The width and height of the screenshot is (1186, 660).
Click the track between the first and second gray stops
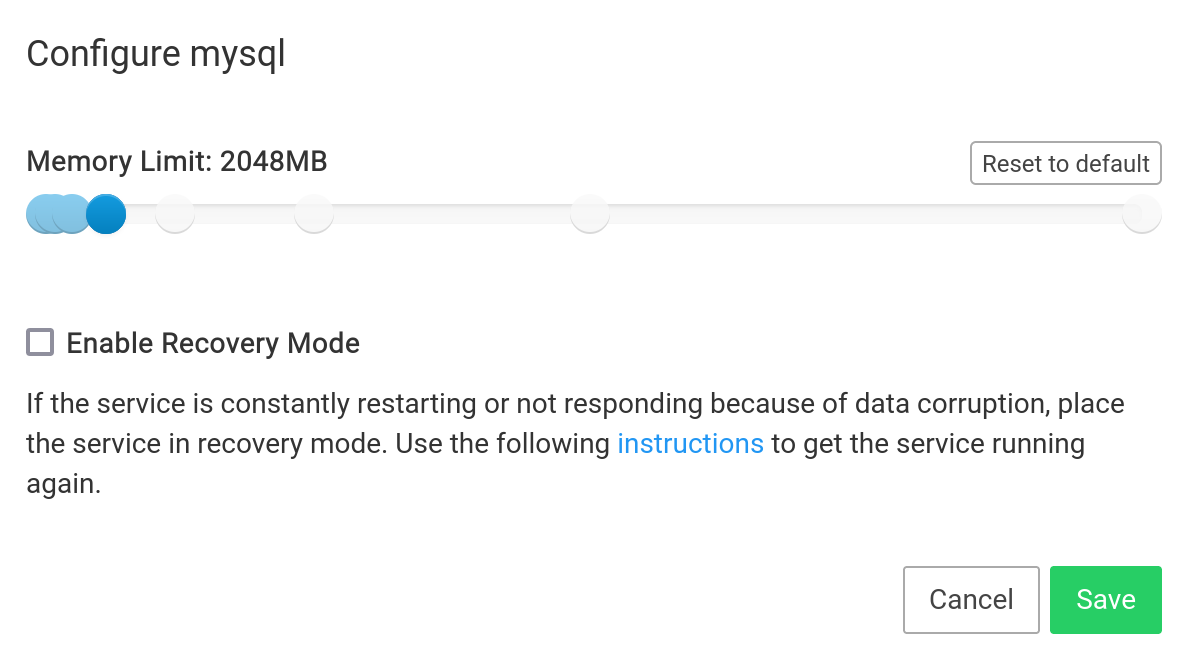point(245,214)
